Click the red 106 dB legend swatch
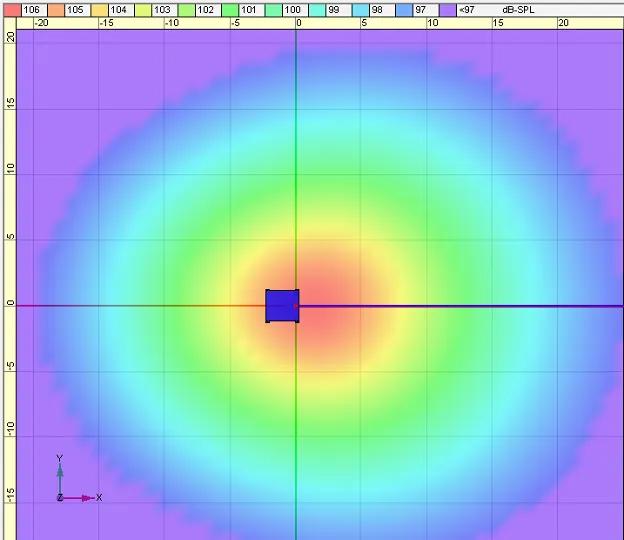Image resolution: width=624 pixels, height=540 pixels. coord(12,9)
